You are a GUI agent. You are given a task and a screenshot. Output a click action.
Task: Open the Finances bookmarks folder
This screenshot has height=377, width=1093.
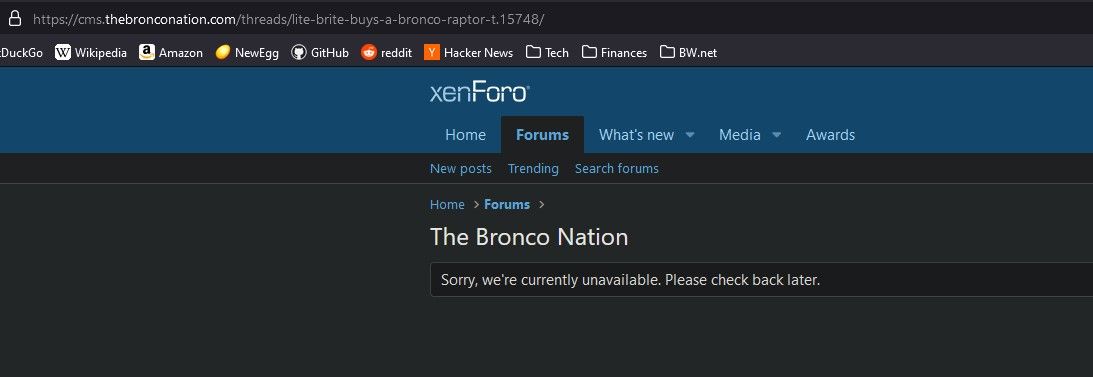pyautogui.click(x=614, y=52)
